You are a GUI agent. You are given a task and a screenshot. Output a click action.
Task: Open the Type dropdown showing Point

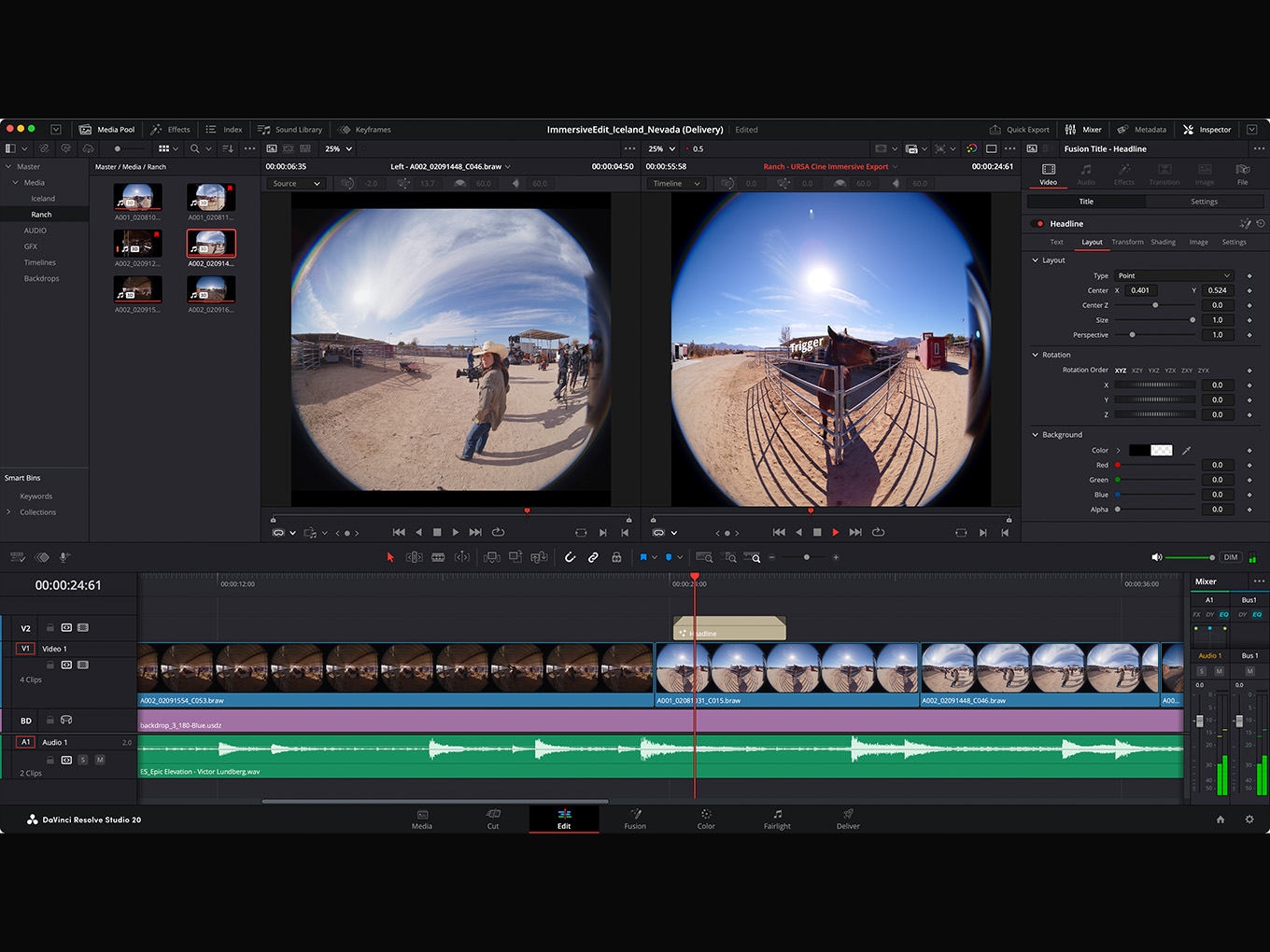pos(1174,275)
